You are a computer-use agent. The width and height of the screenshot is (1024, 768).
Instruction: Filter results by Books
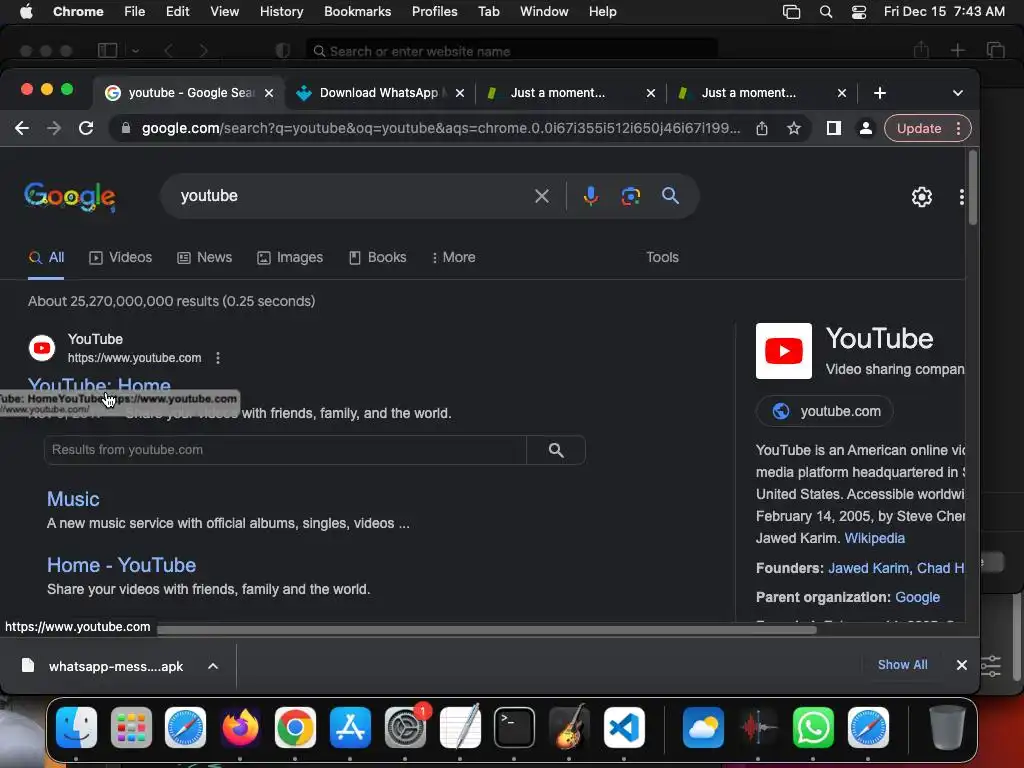click(x=377, y=257)
